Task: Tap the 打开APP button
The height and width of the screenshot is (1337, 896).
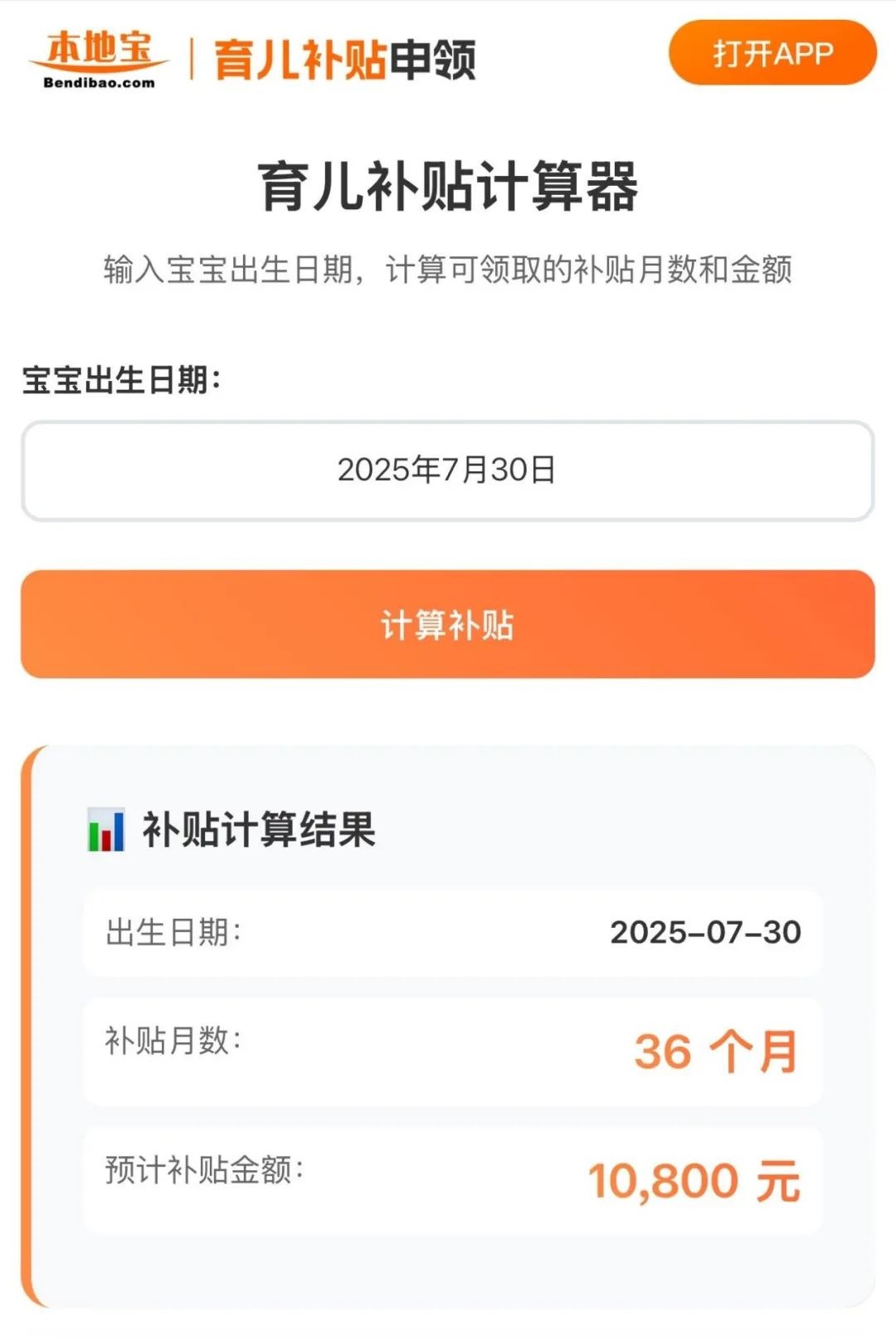Action: click(x=772, y=54)
